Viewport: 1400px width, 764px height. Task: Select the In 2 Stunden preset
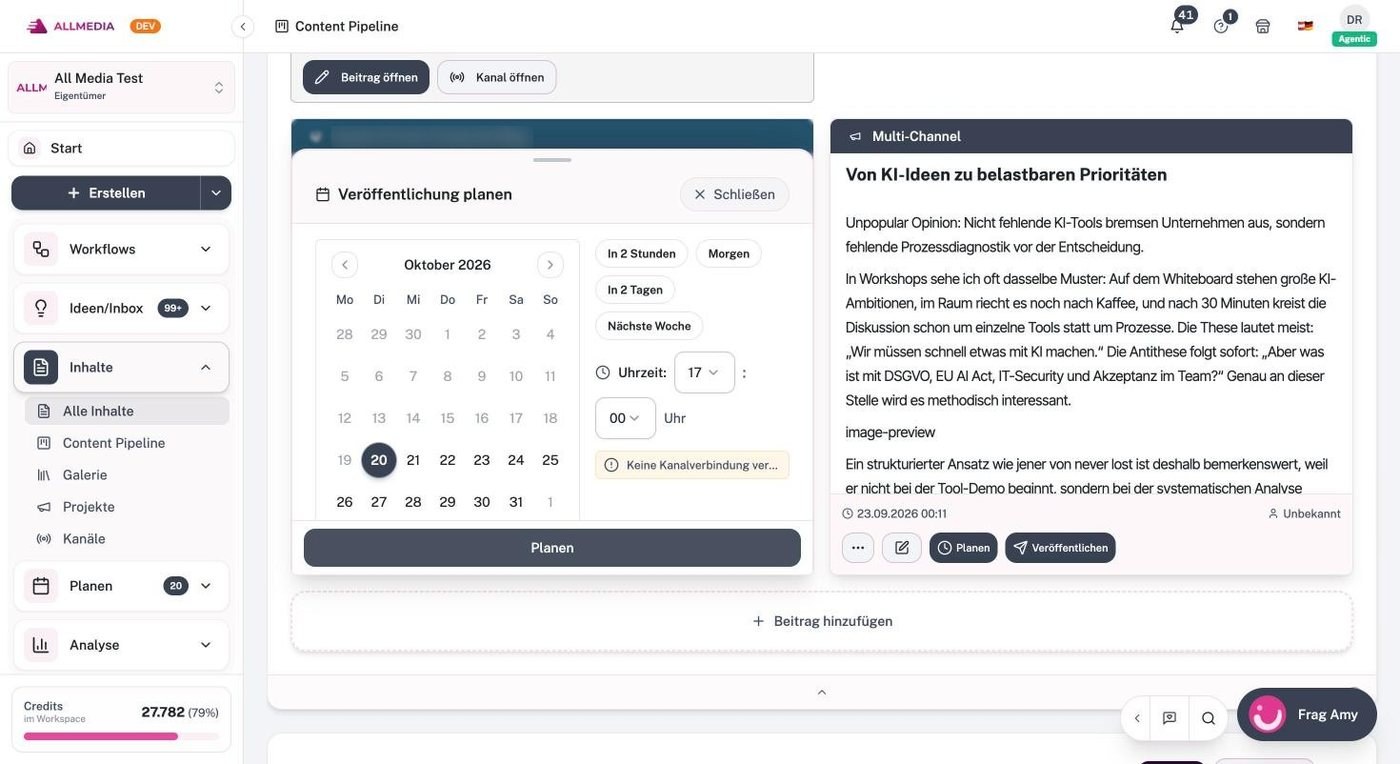tap(641, 254)
